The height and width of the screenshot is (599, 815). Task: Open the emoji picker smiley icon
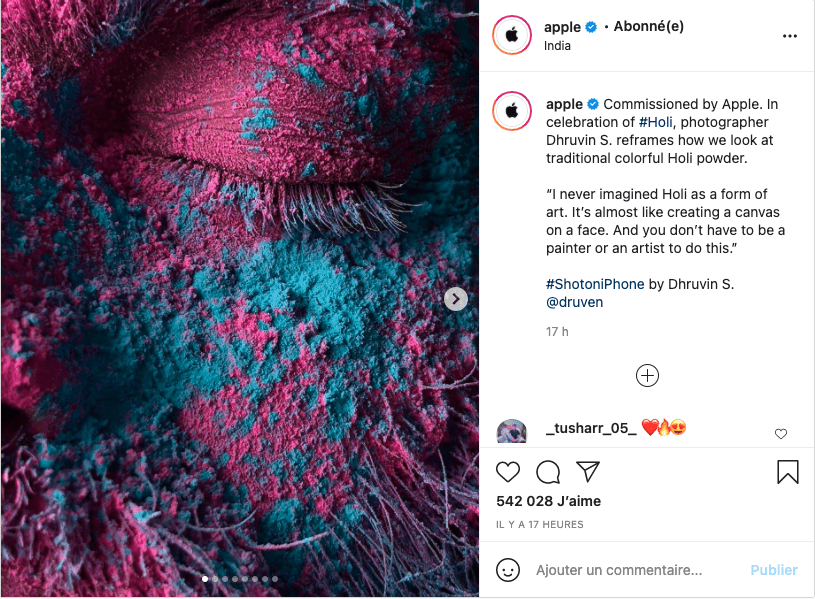(508, 570)
